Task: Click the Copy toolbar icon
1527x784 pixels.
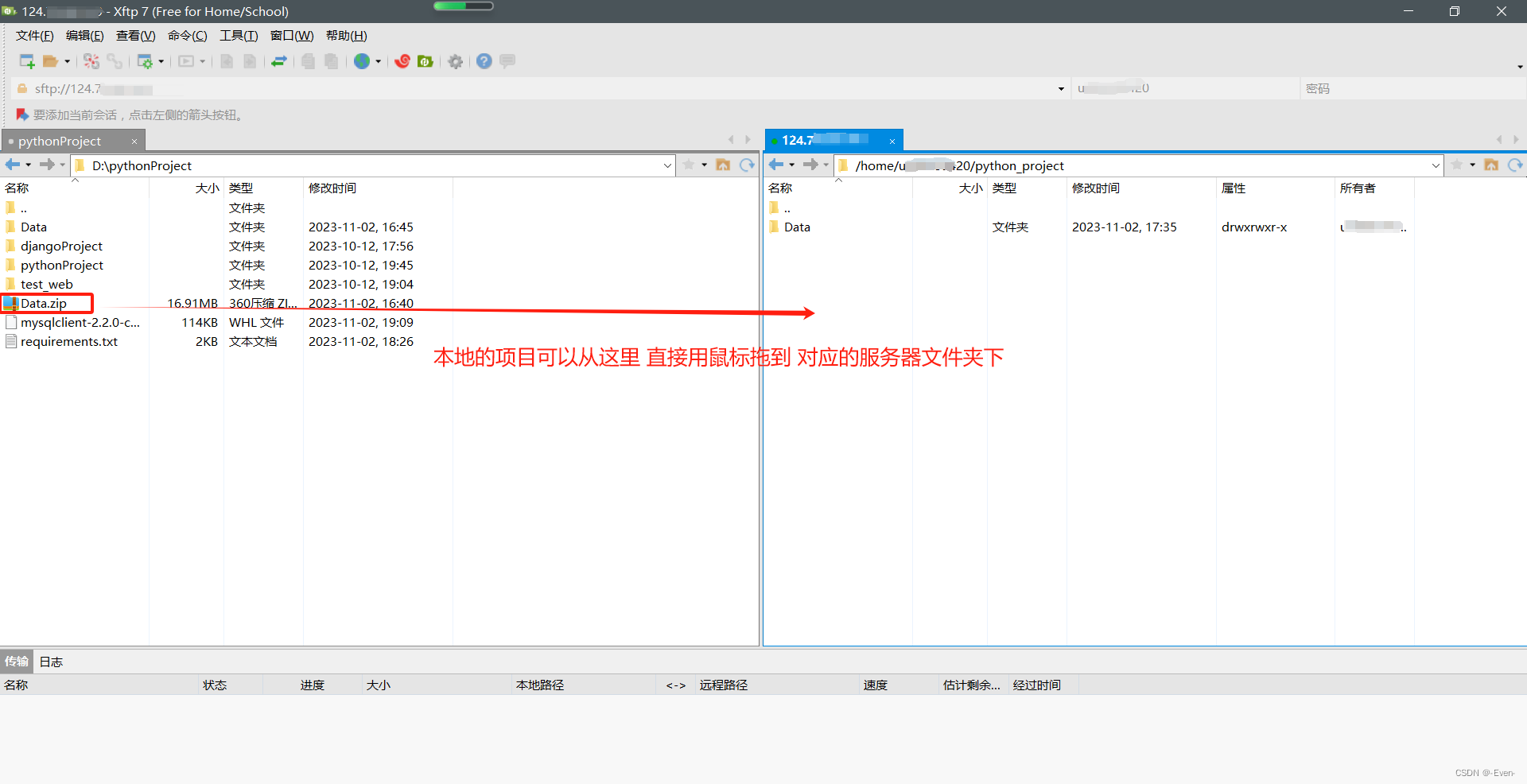Action: point(309,61)
